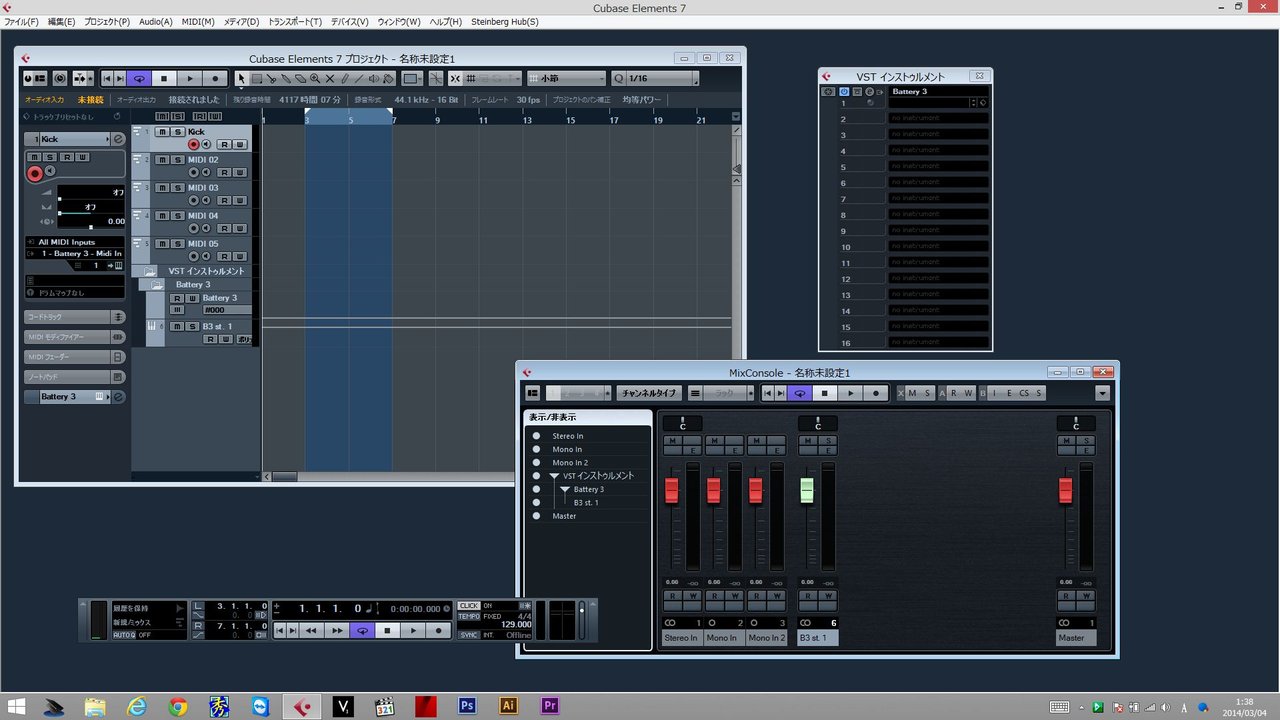
Task: Select the Range Selection tool in project toolbar
Action: click(x=256, y=78)
